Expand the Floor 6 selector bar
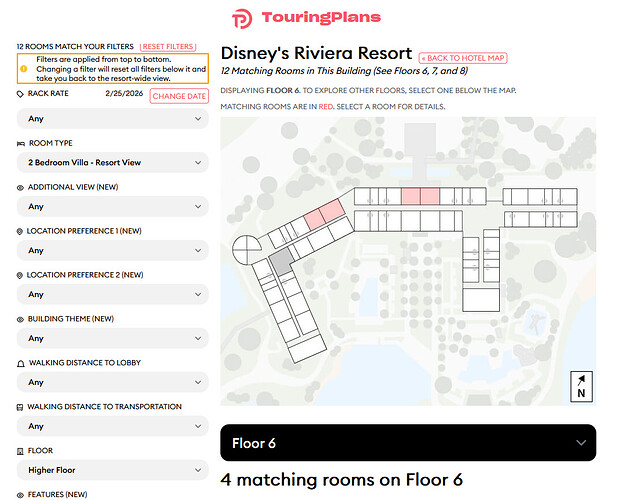The height and width of the screenshot is (500, 626). coord(407,443)
